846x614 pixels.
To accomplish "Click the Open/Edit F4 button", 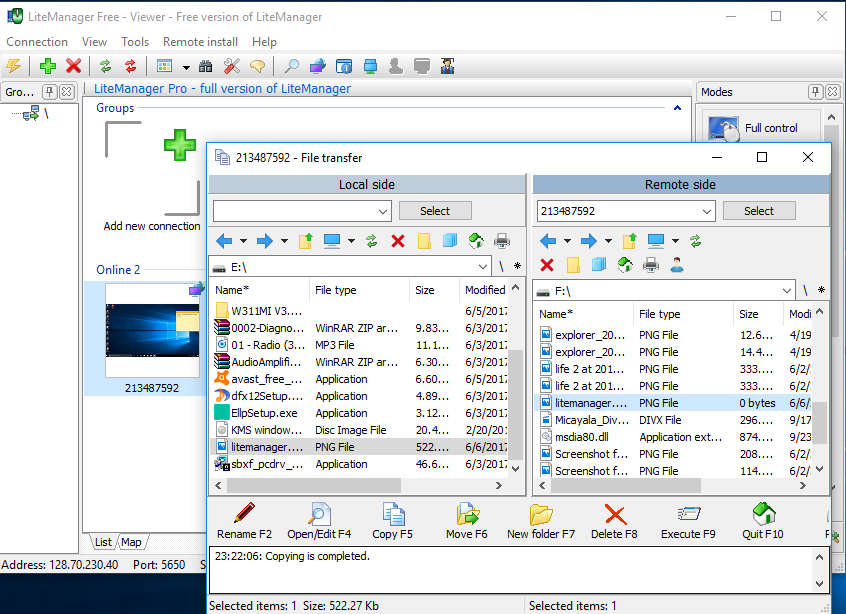I will pyautogui.click(x=319, y=521).
